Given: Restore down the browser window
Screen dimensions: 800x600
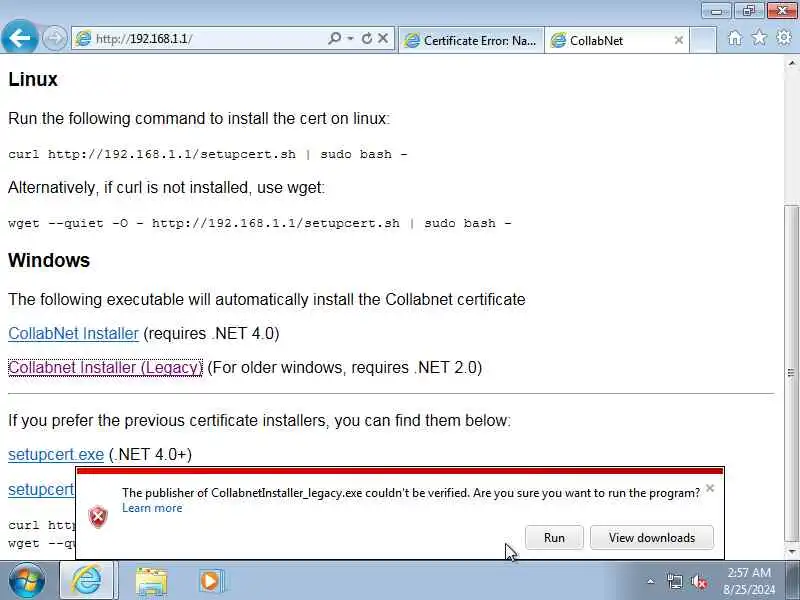Looking at the screenshot, I should click(x=748, y=11).
